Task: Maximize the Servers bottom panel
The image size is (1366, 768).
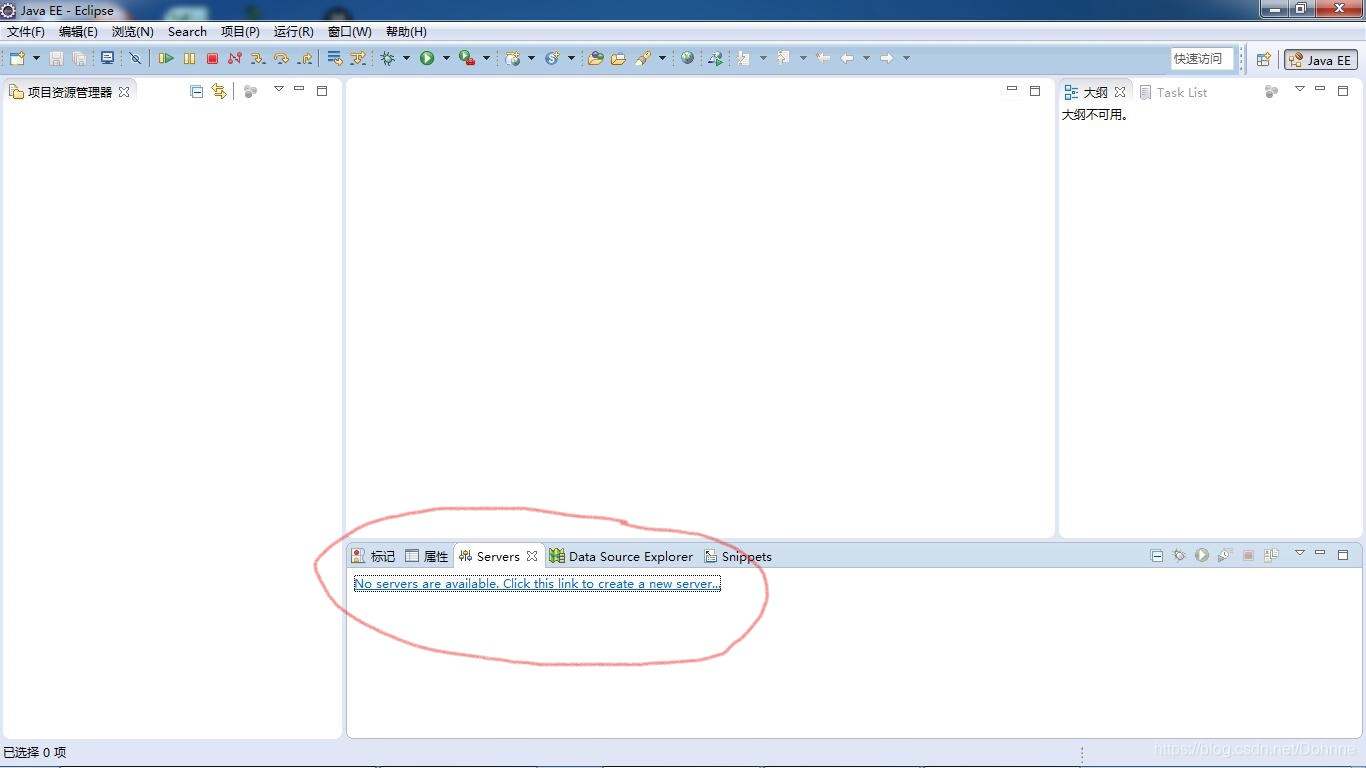Action: (1343, 554)
